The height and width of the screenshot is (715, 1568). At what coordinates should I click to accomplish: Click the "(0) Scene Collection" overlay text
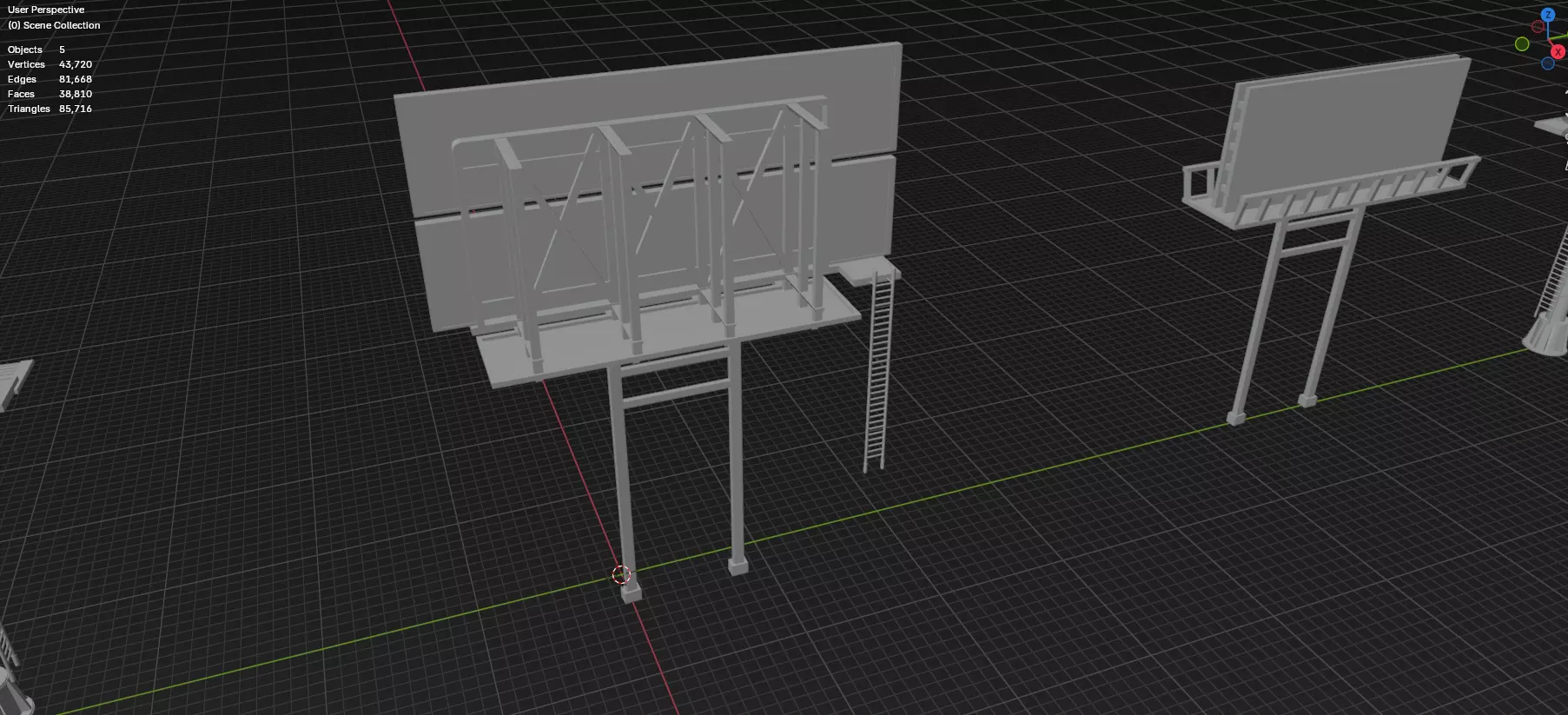click(54, 25)
